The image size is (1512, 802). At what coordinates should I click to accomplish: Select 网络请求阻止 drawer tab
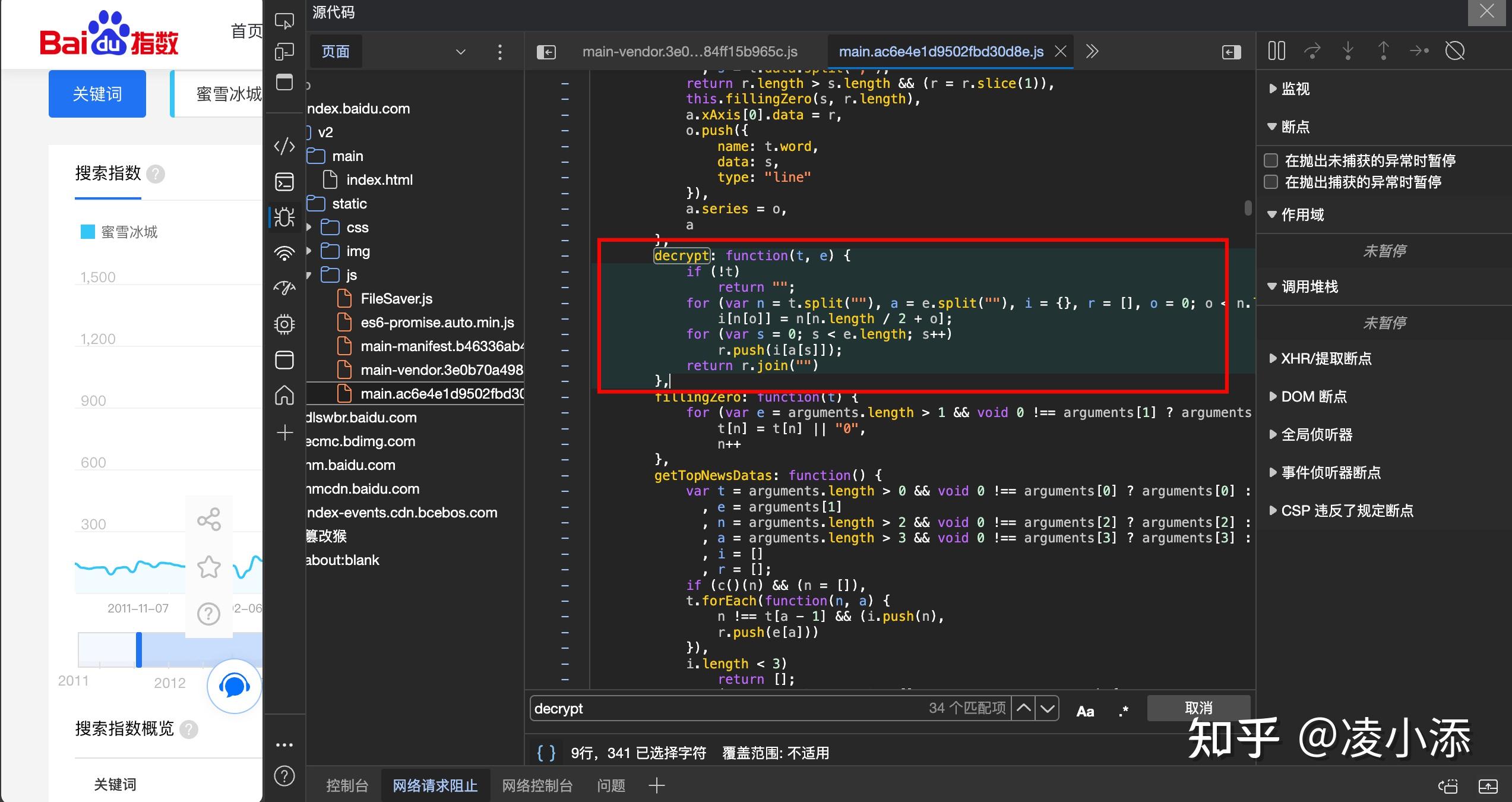pos(435,785)
